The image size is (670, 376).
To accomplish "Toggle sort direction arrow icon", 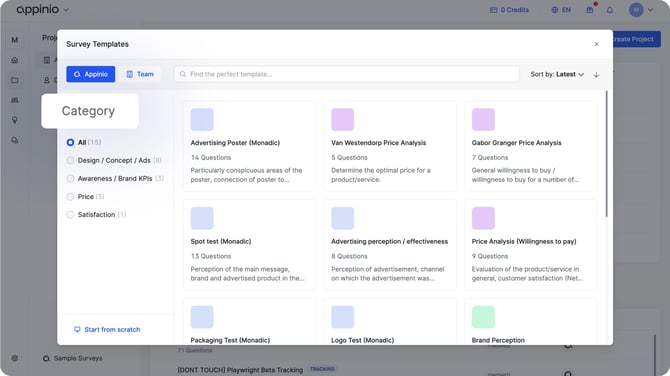I will (x=596, y=75).
